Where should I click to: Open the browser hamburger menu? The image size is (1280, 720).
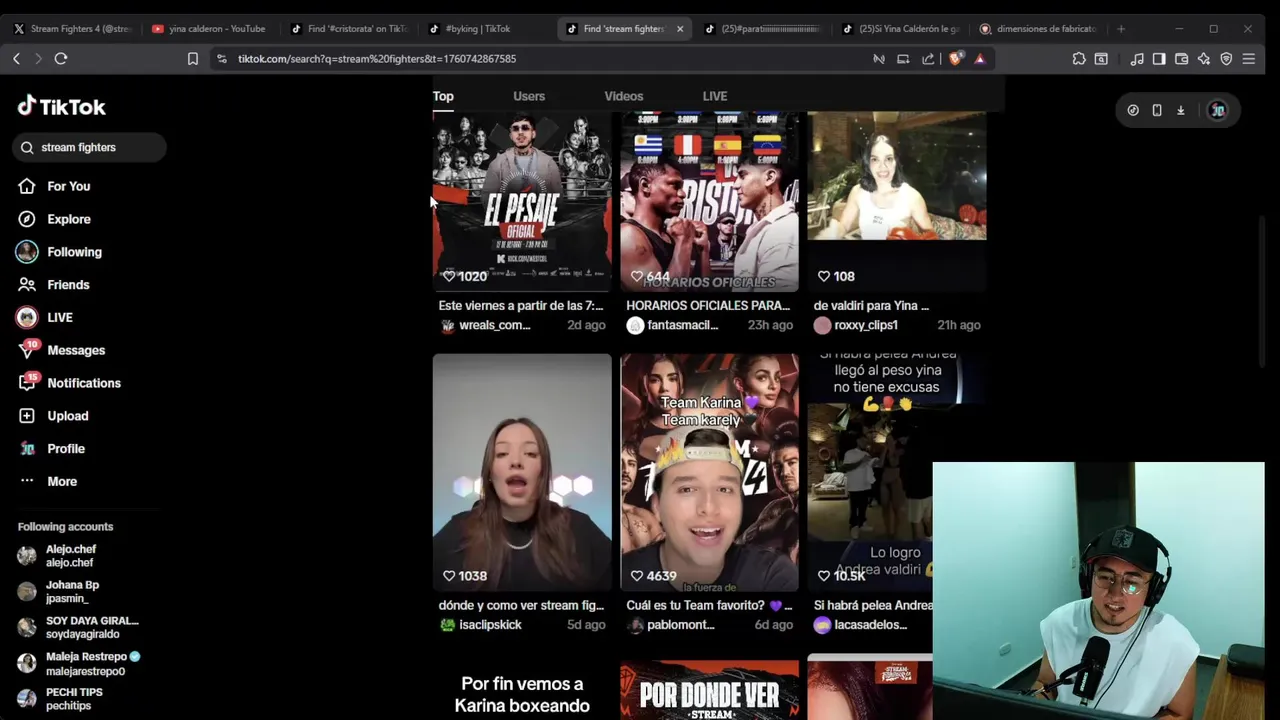1249,59
